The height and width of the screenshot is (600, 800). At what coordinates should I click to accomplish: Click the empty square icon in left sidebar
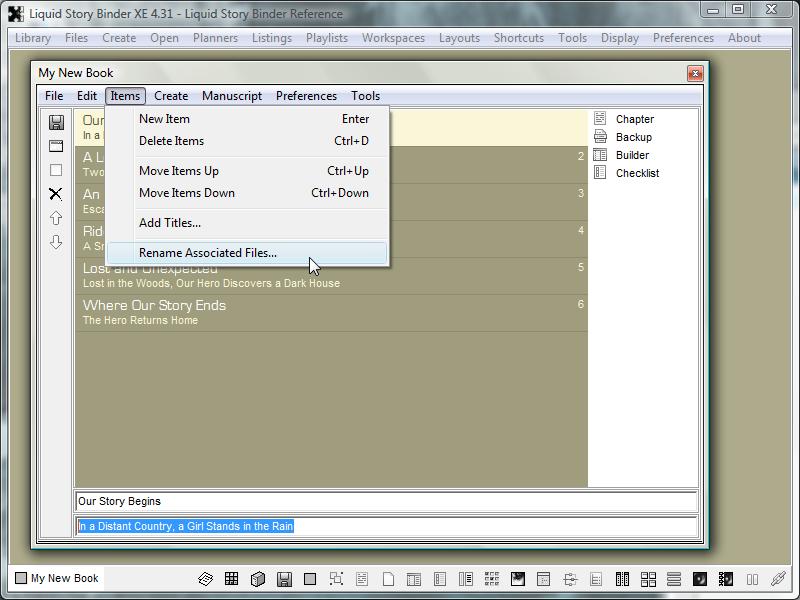pos(56,170)
